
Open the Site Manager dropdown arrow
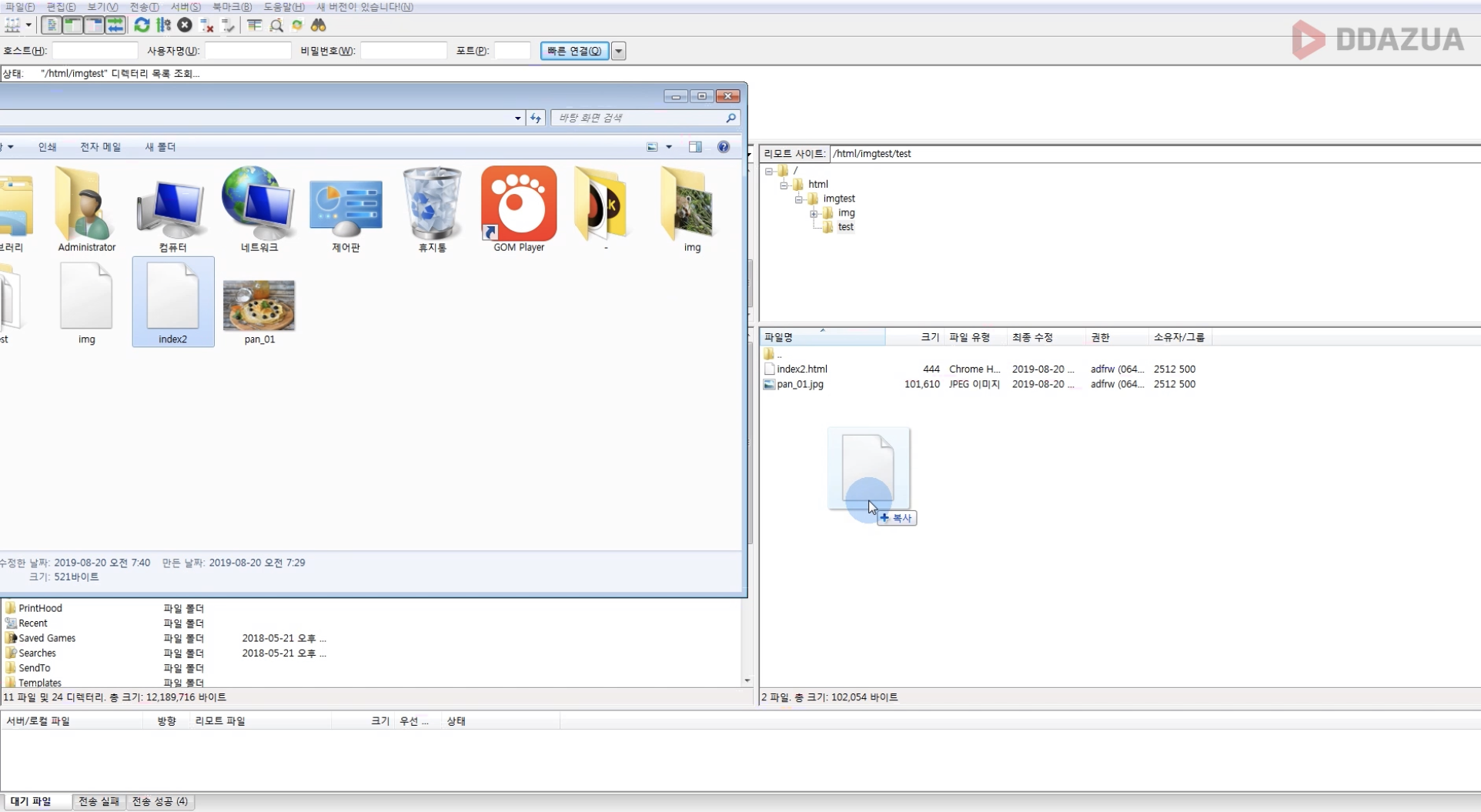tap(28, 25)
